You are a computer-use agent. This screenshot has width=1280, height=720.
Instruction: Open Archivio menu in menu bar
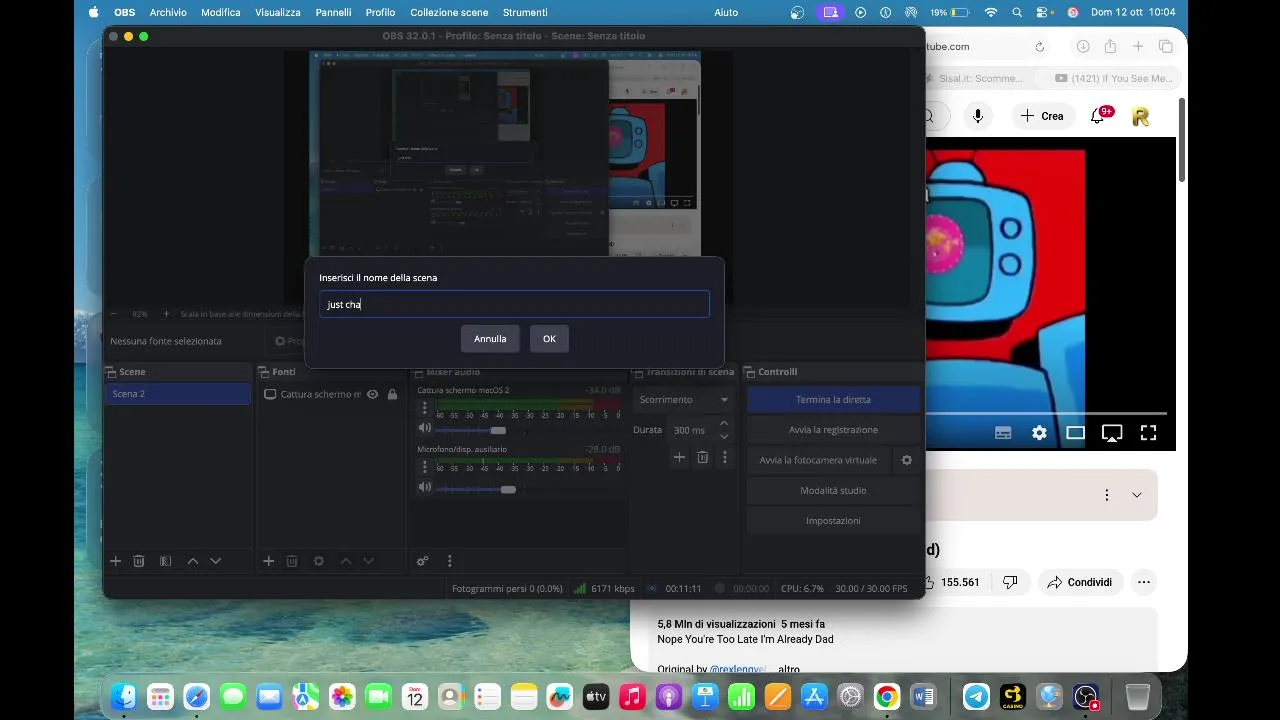point(168,12)
